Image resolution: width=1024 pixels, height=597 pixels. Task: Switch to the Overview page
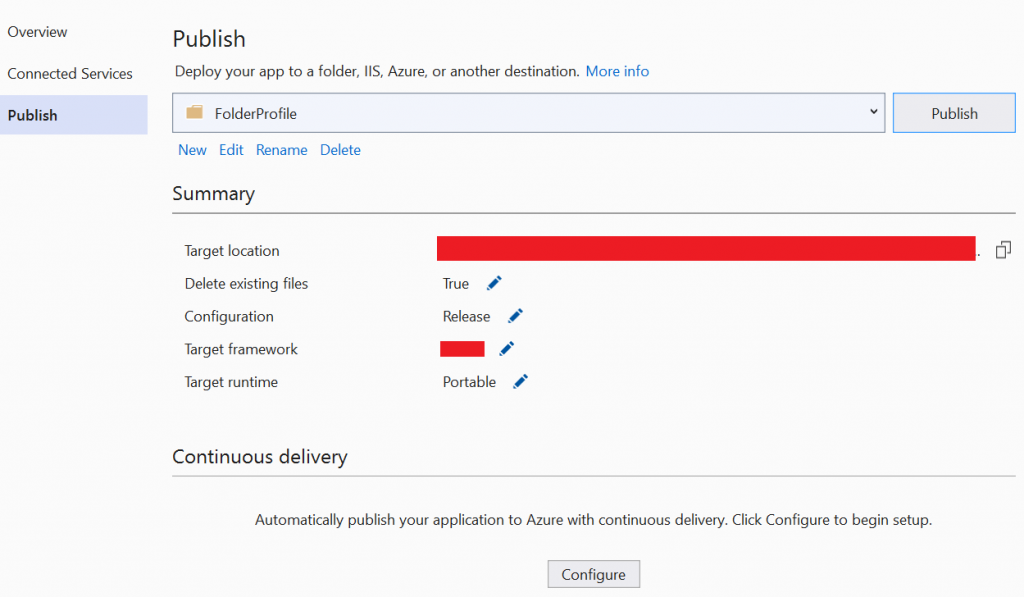point(37,31)
